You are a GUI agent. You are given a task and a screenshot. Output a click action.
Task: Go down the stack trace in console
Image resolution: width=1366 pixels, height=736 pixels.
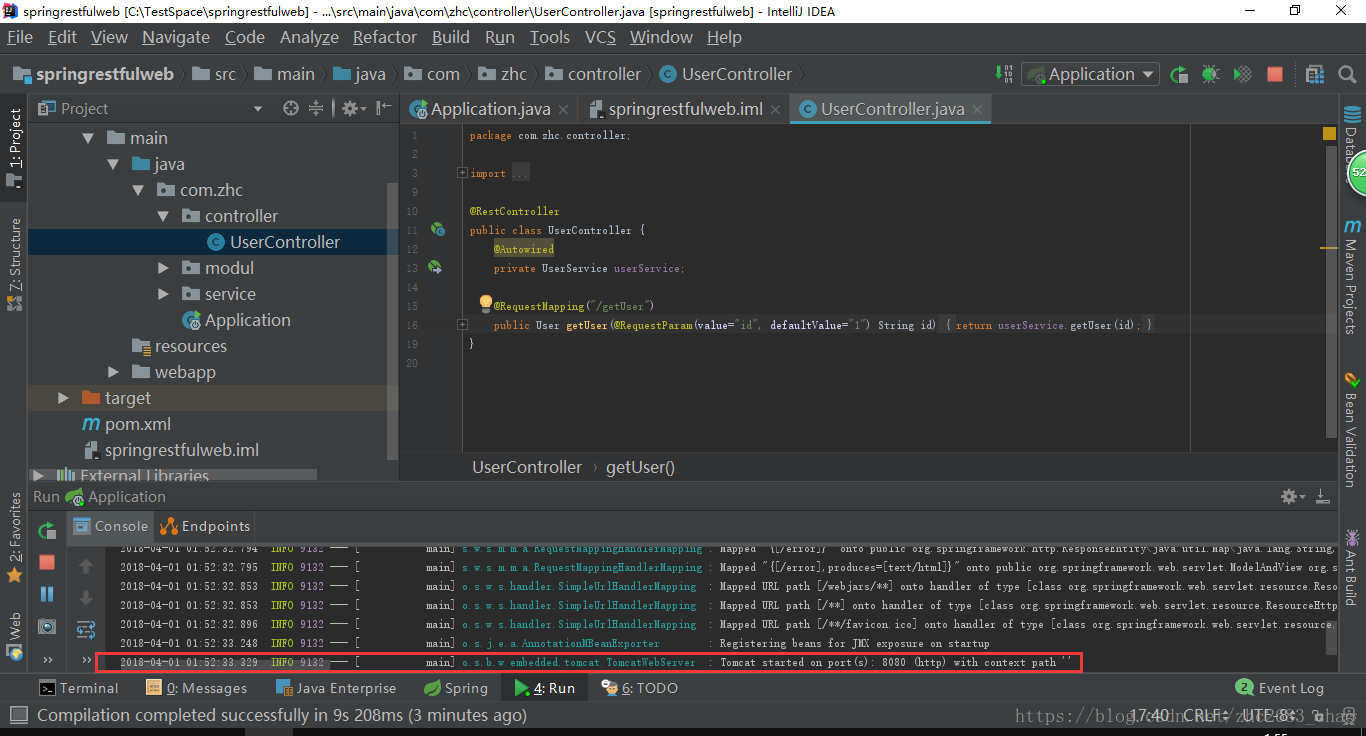coord(86,598)
